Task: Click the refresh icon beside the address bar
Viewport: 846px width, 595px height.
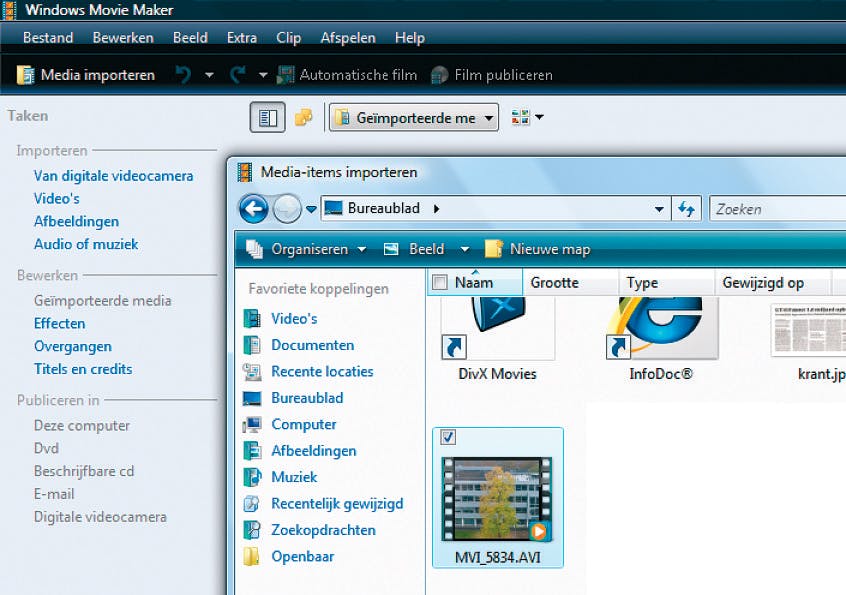Action: click(x=685, y=208)
